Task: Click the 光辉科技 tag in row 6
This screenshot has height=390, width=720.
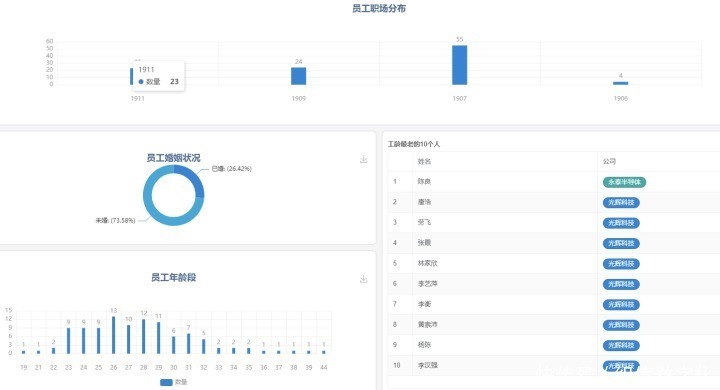Action: point(621,284)
